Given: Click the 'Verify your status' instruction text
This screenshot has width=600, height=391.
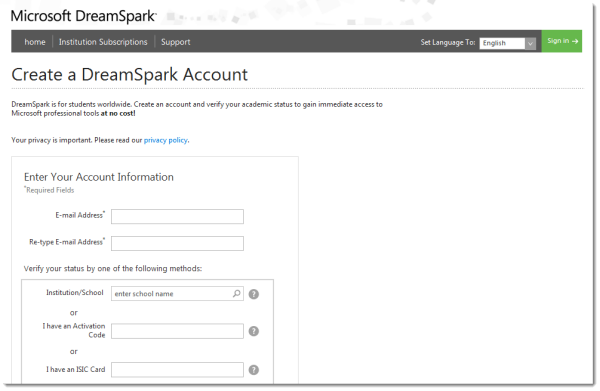Looking at the screenshot, I should click(x=113, y=269).
